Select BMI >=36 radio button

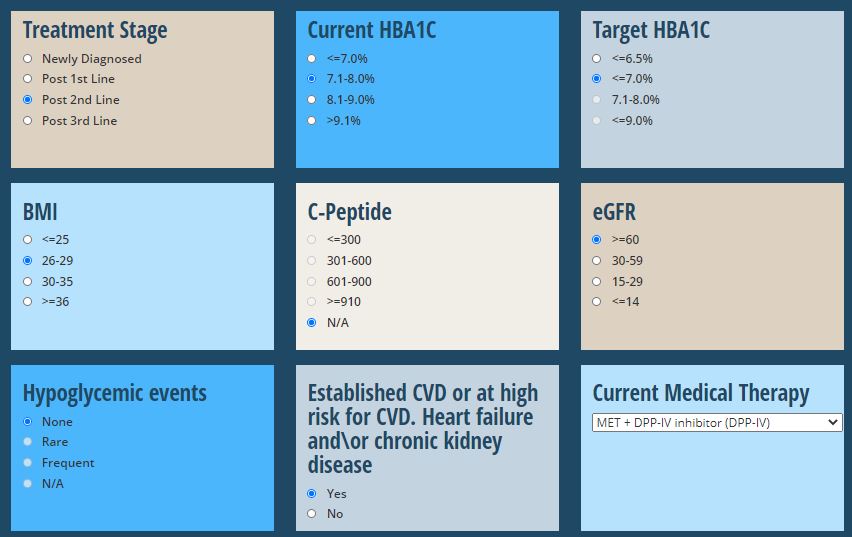tap(28, 302)
